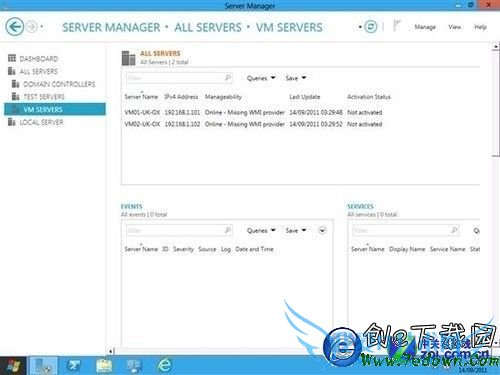Sort events by Source column
Image resolution: width=500 pixels, height=375 pixels.
click(207, 249)
